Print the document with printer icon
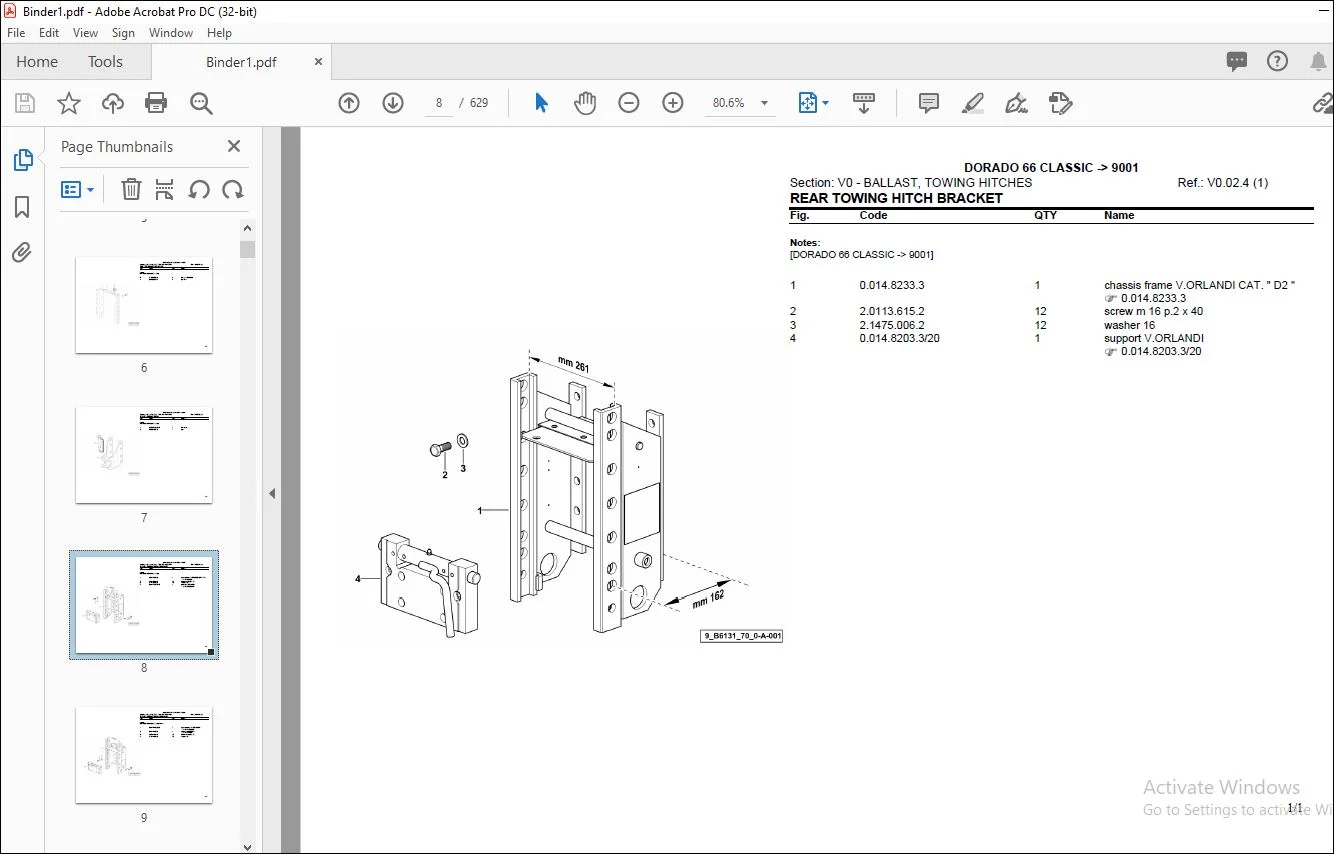1334x854 pixels. click(156, 103)
